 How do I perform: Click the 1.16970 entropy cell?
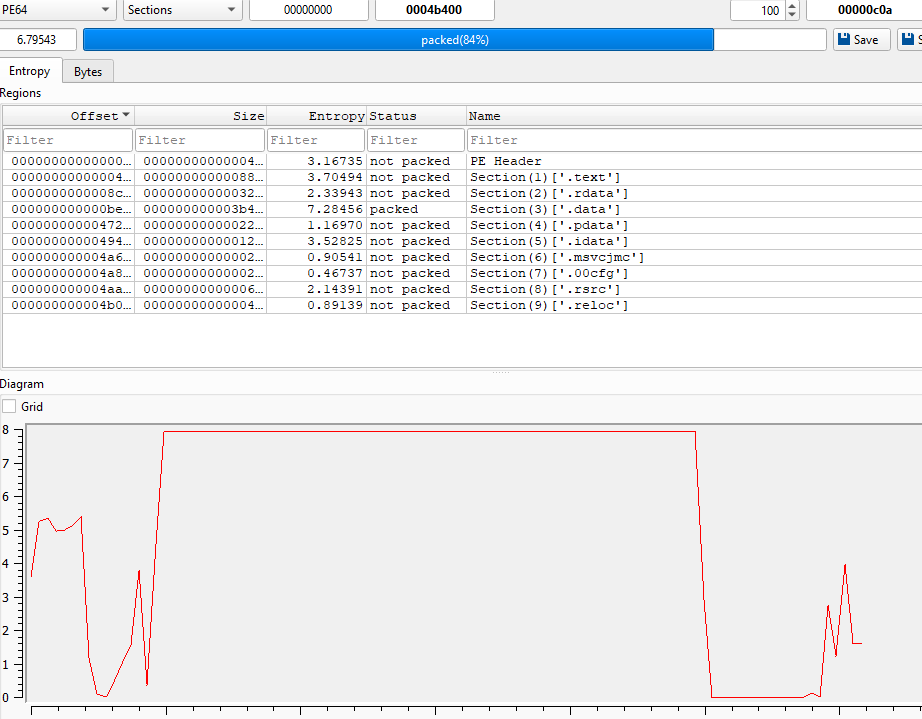317,225
